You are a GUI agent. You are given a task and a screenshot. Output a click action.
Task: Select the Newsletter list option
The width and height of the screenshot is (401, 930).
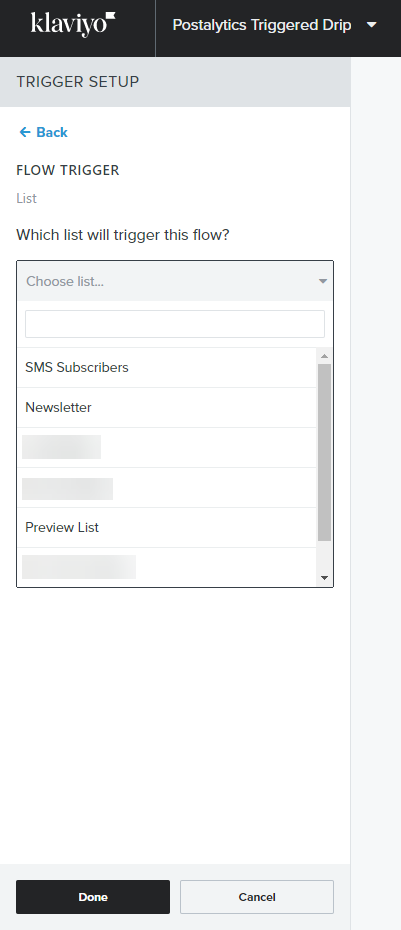(x=167, y=407)
